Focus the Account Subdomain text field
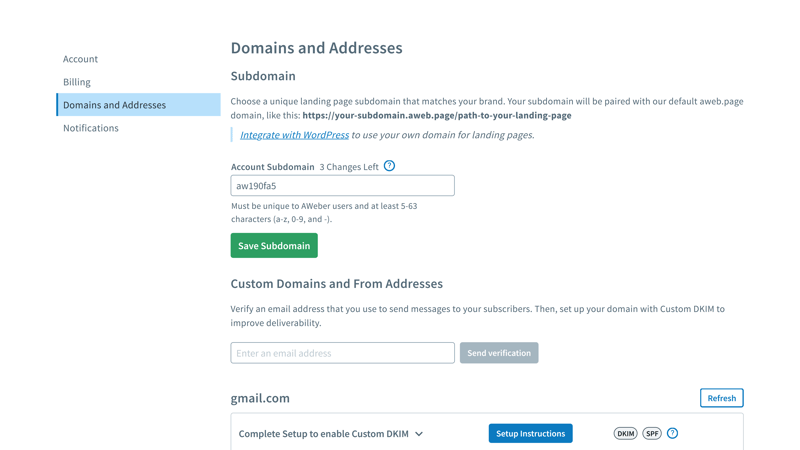 click(x=342, y=186)
